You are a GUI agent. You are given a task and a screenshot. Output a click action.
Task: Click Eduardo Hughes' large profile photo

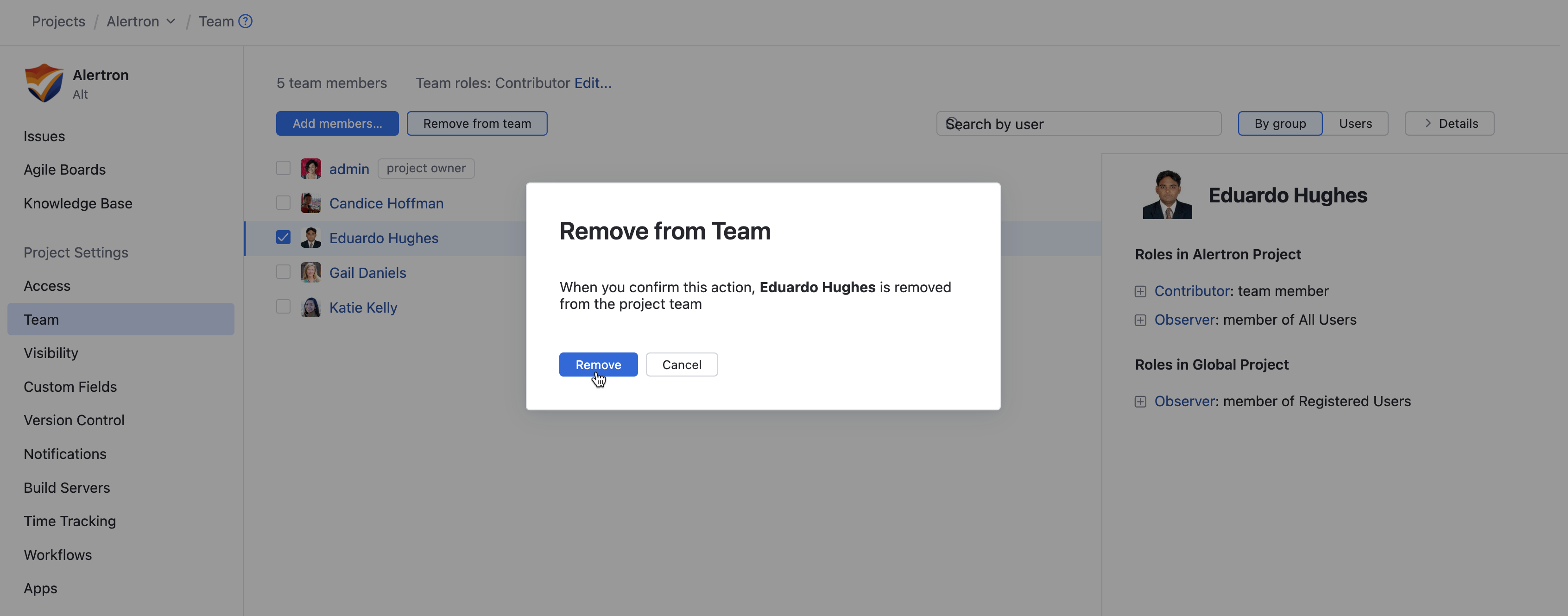click(x=1167, y=195)
